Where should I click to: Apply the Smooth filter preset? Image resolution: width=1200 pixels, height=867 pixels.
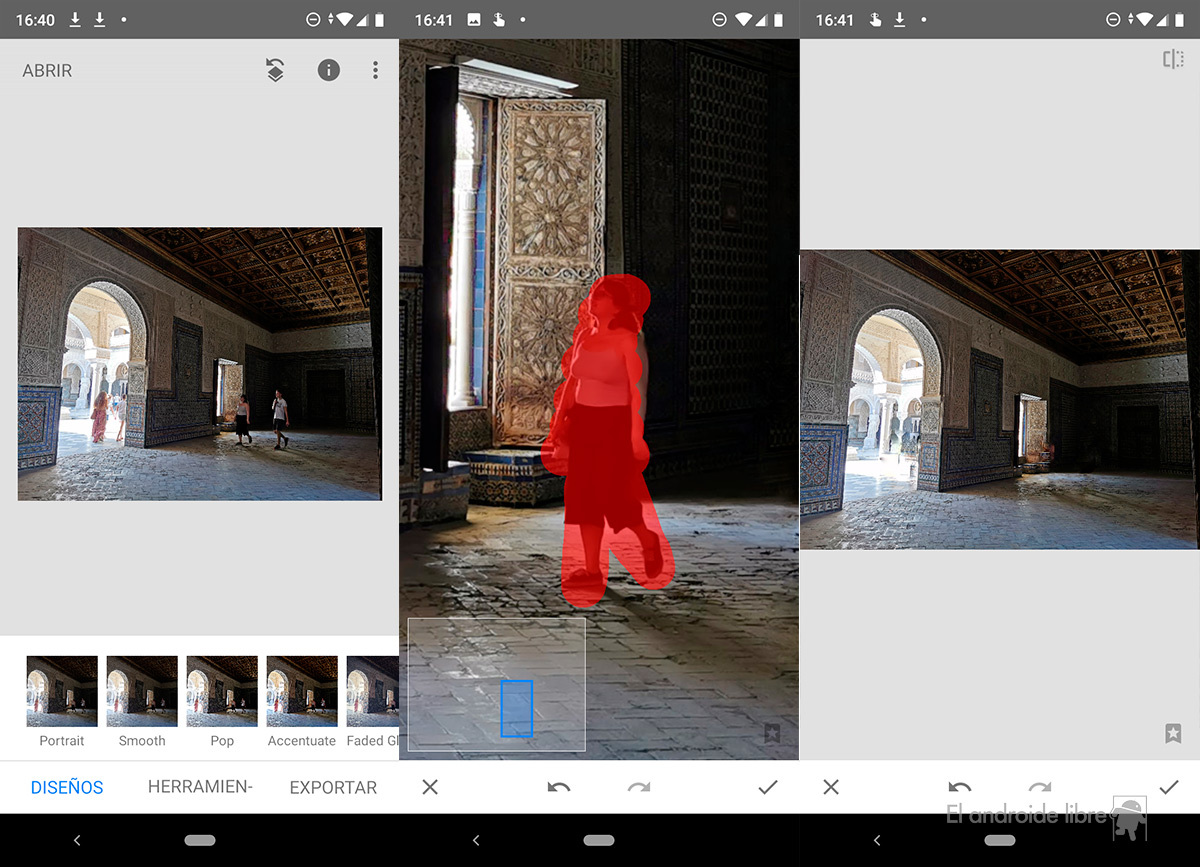tap(142, 691)
